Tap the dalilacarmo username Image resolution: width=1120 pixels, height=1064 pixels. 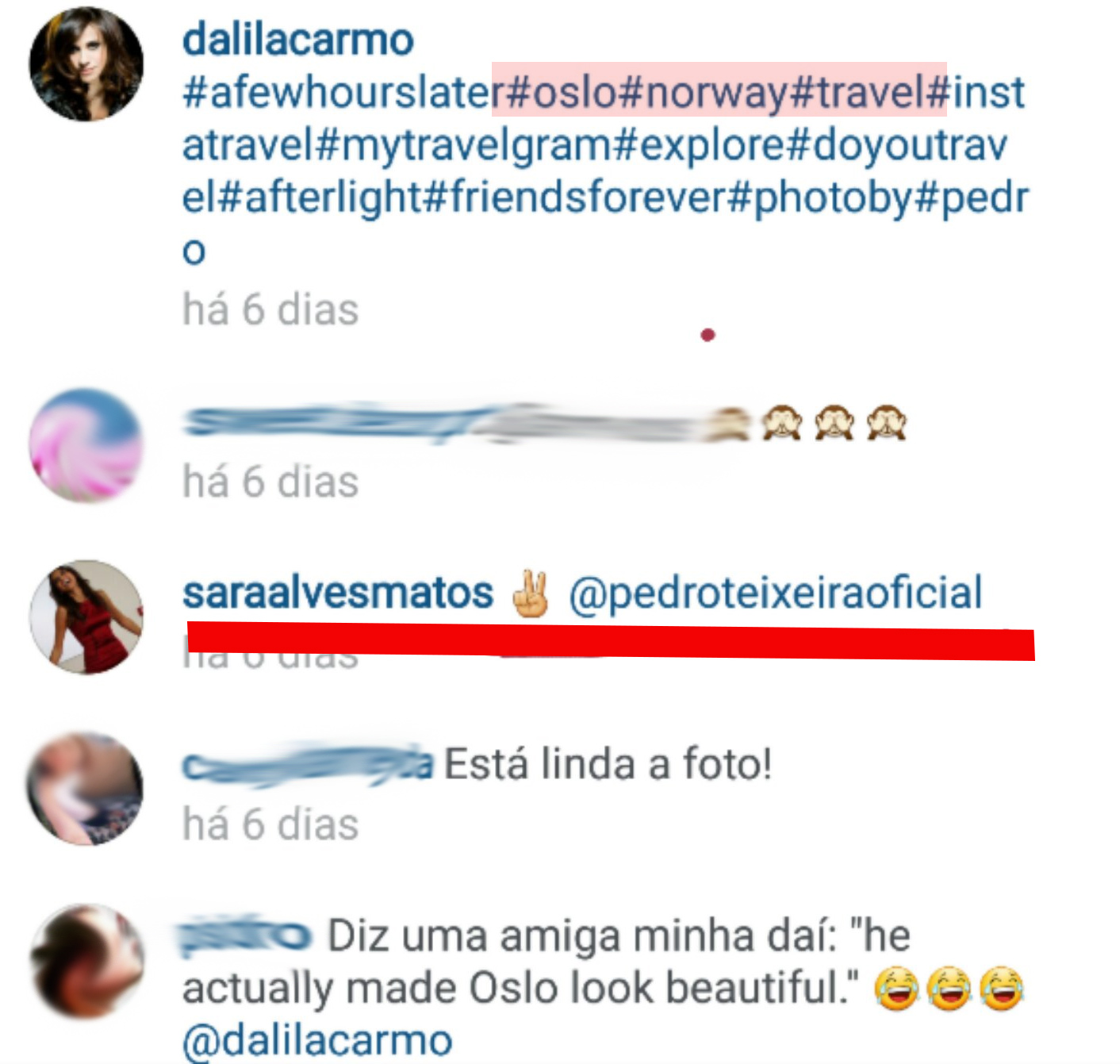click(298, 40)
